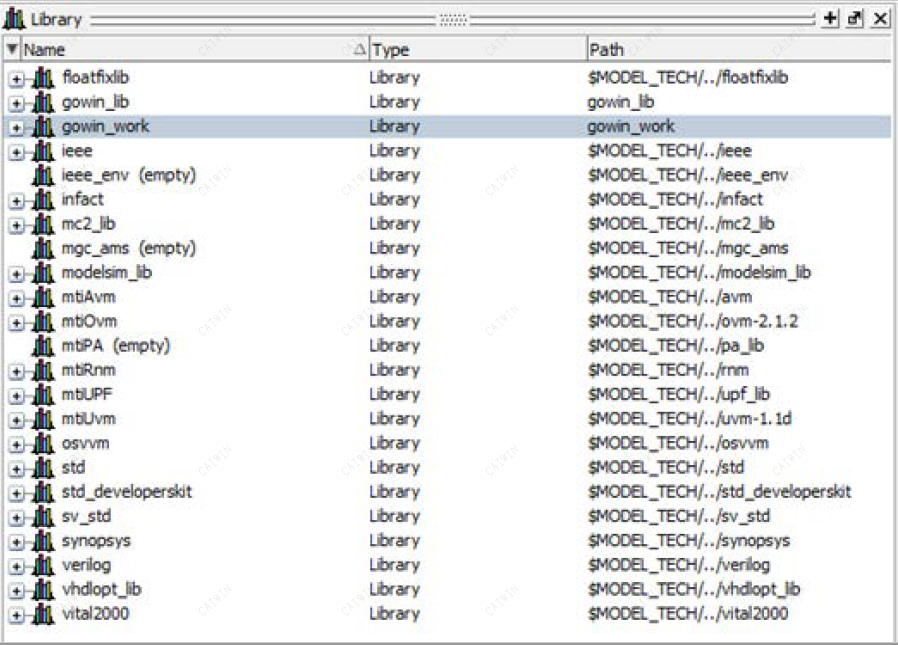Click the ieee library icon
Screen dimensions: 898x645
pos(43,151)
